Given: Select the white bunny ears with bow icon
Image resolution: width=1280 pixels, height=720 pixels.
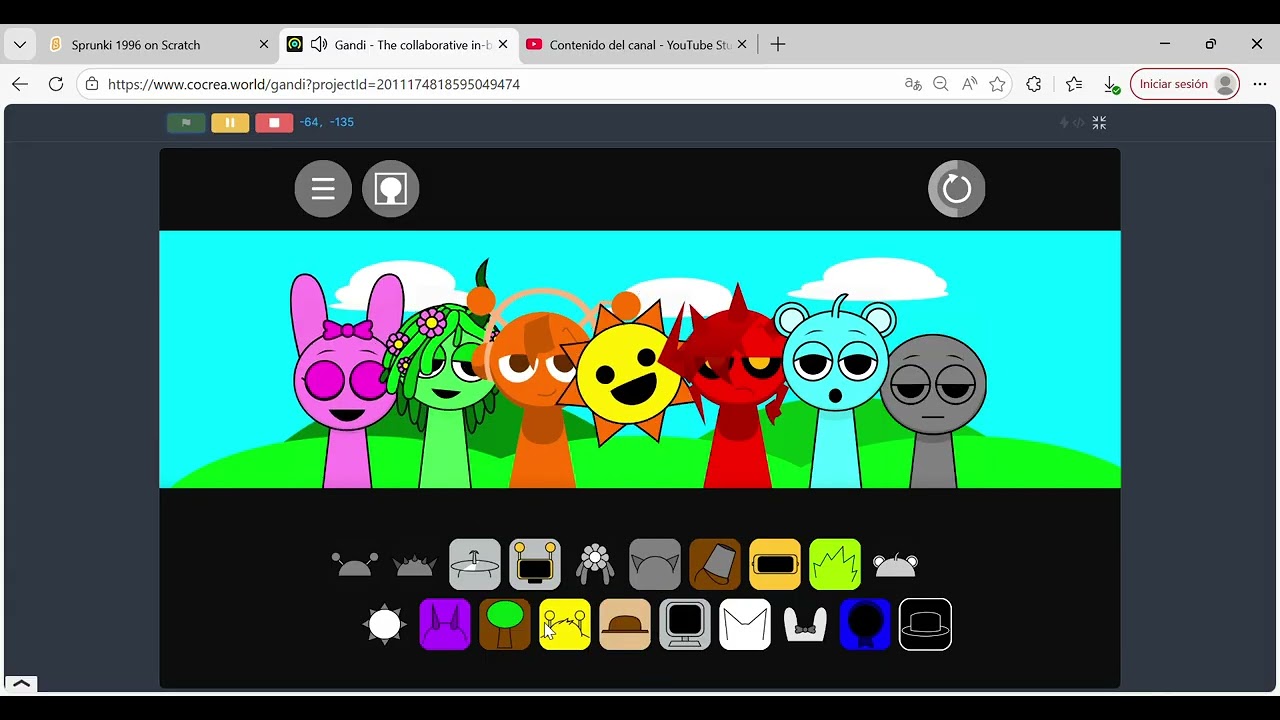Looking at the screenshot, I should point(805,624).
